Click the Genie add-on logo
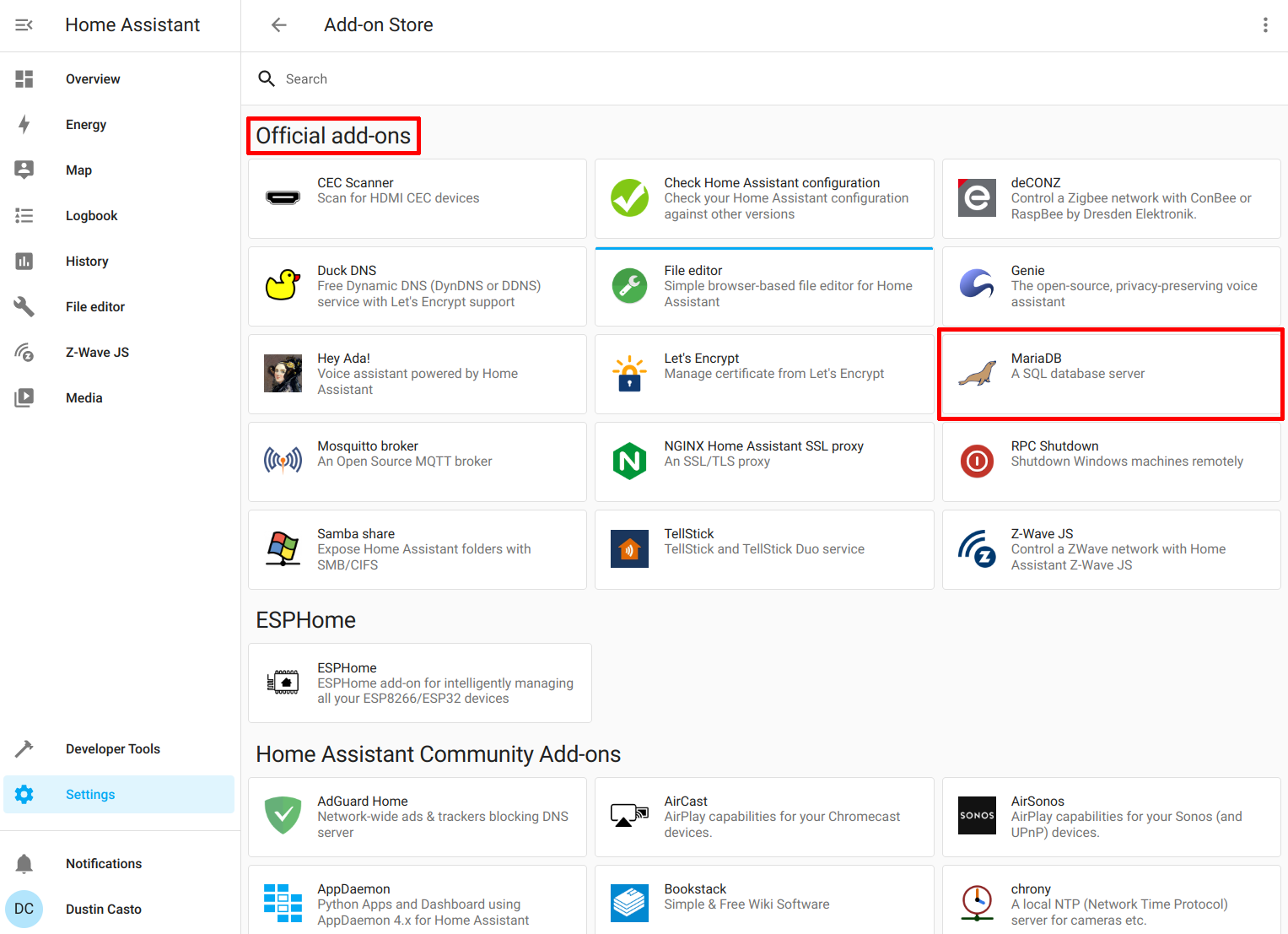1288x934 pixels. 978,286
